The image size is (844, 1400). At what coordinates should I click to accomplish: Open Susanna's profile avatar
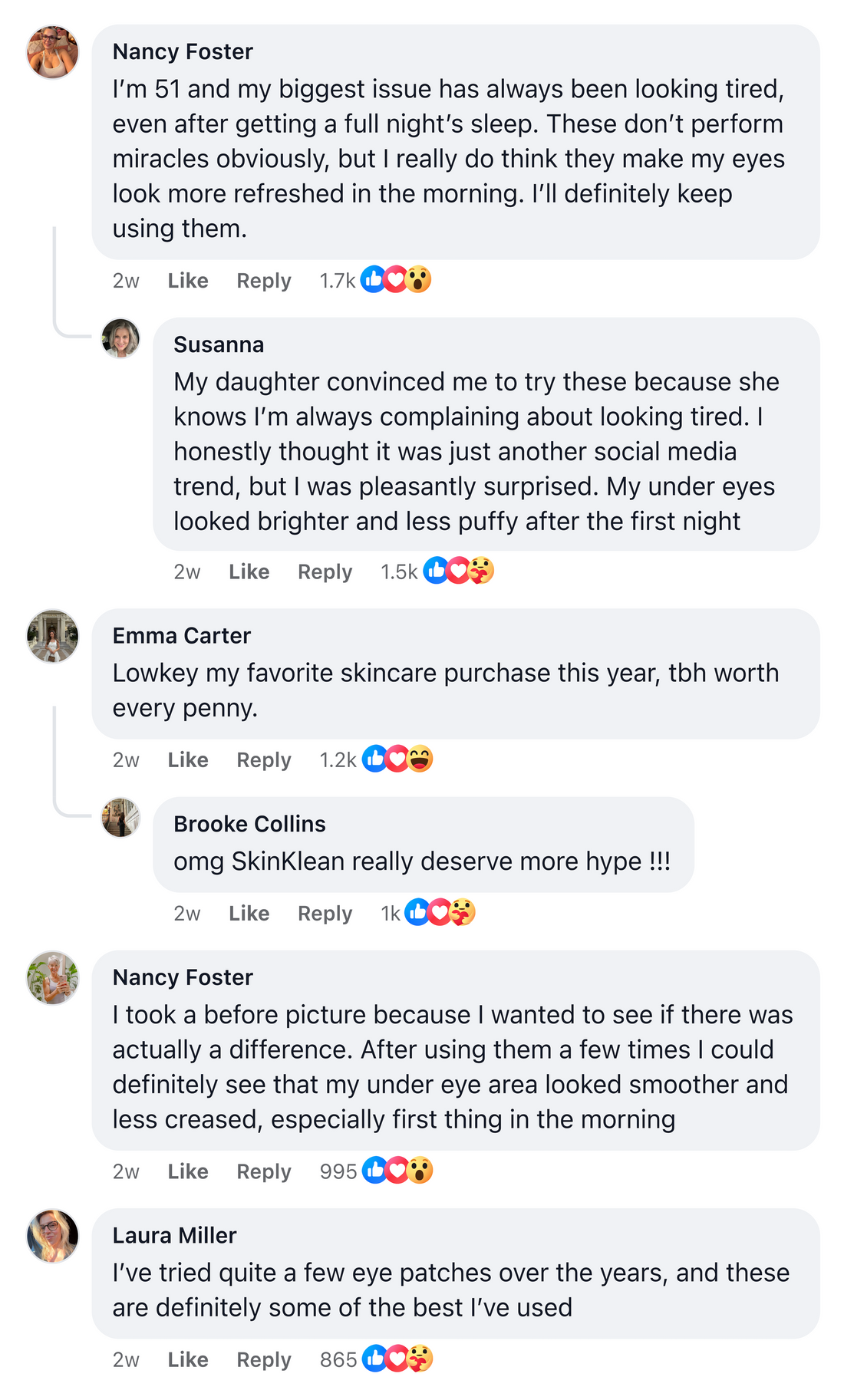(x=121, y=338)
